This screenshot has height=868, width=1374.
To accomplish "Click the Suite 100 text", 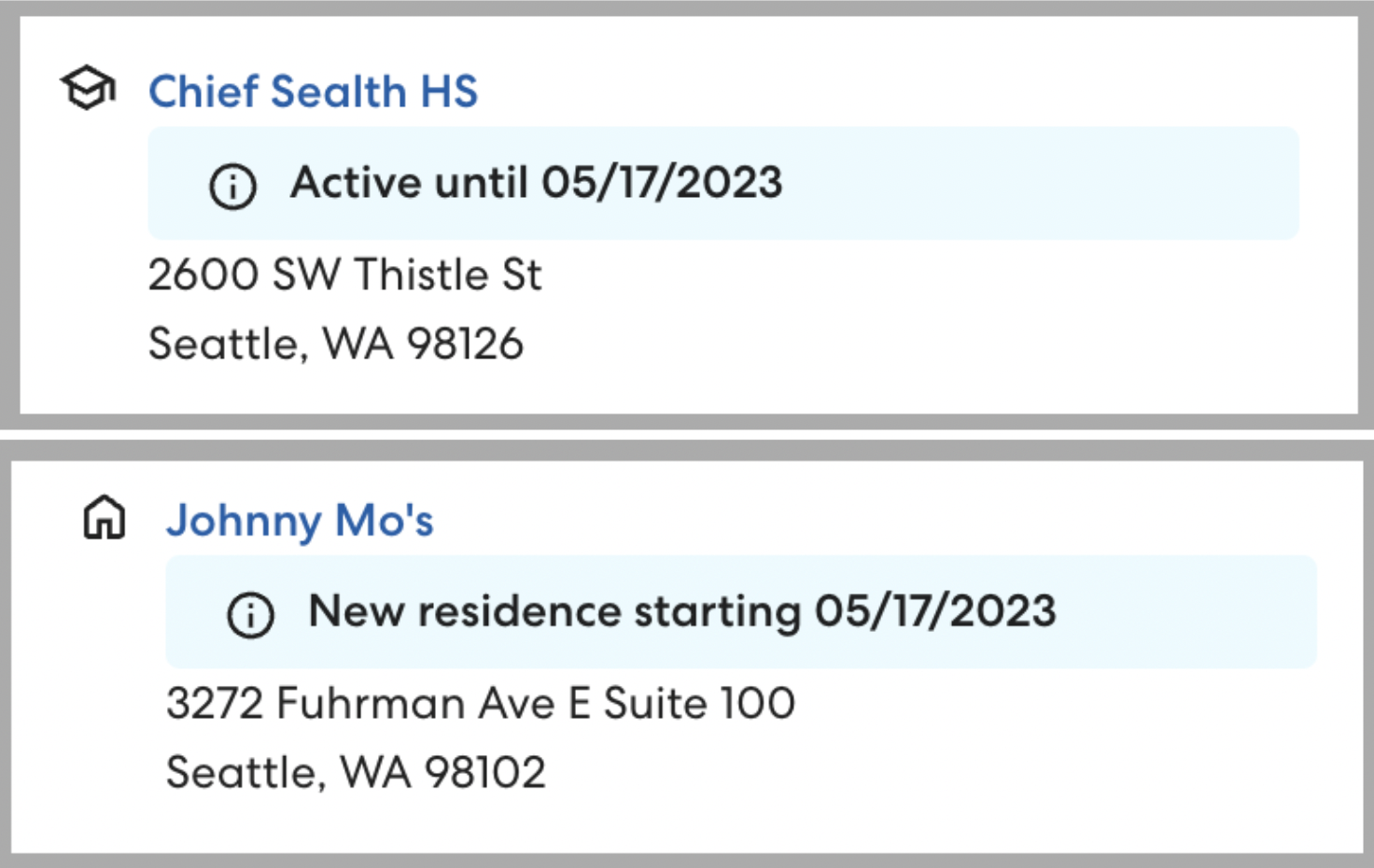I will (x=699, y=704).
